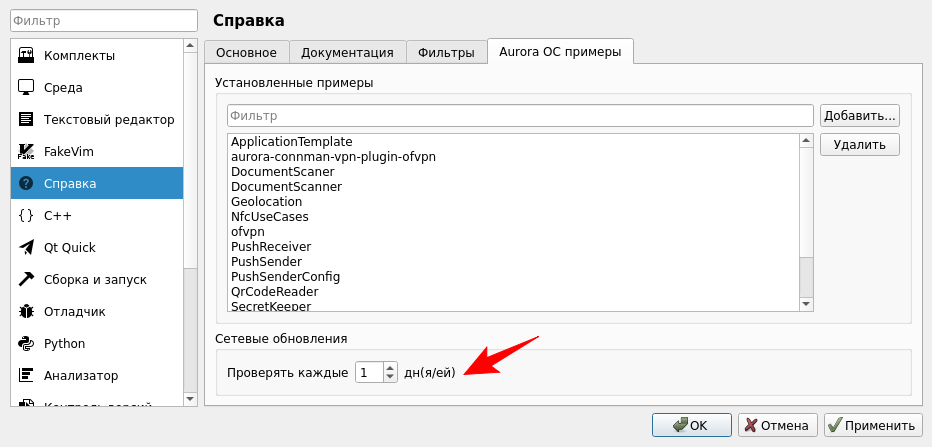Select the Python category icon

click(27, 343)
